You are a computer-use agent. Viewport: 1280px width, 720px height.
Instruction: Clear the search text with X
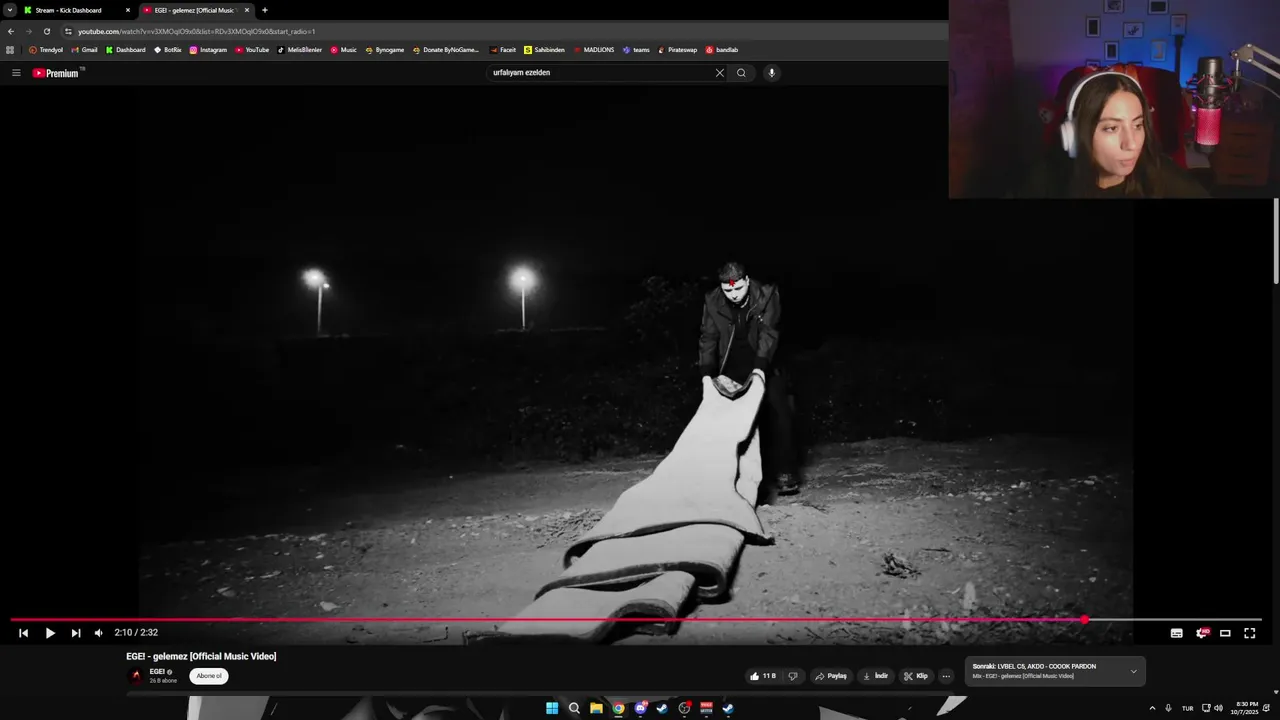pyautogui.click(x=719, y=73)
